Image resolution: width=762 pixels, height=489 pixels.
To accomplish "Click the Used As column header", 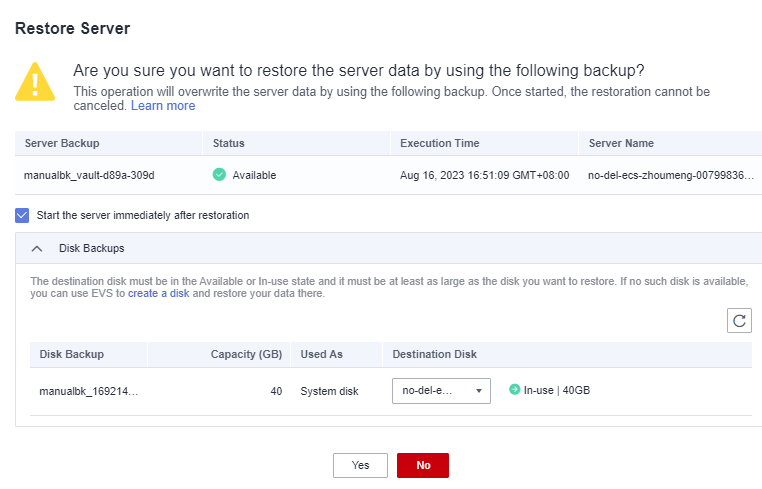I will tap(322, 354).
